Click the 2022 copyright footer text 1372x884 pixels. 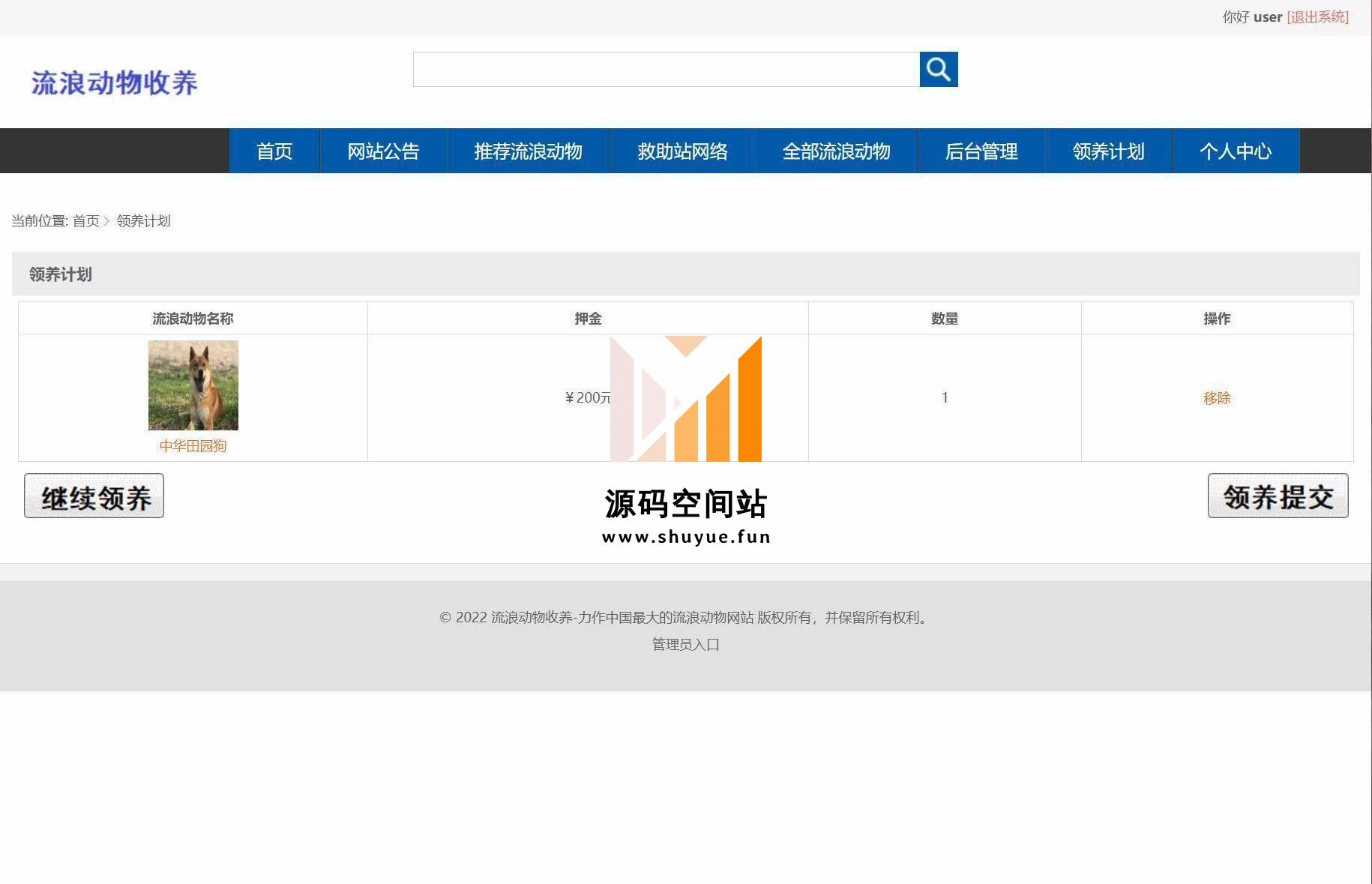[x=685, y=617]
